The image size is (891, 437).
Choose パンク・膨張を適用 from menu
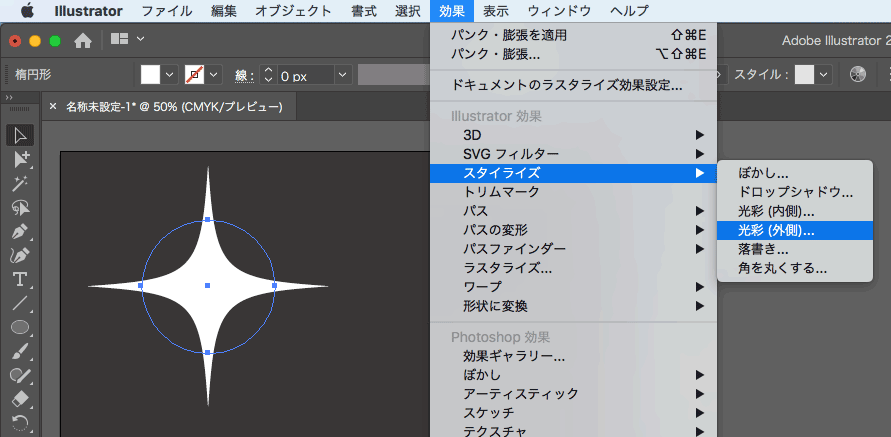click(x=573, y=35)
